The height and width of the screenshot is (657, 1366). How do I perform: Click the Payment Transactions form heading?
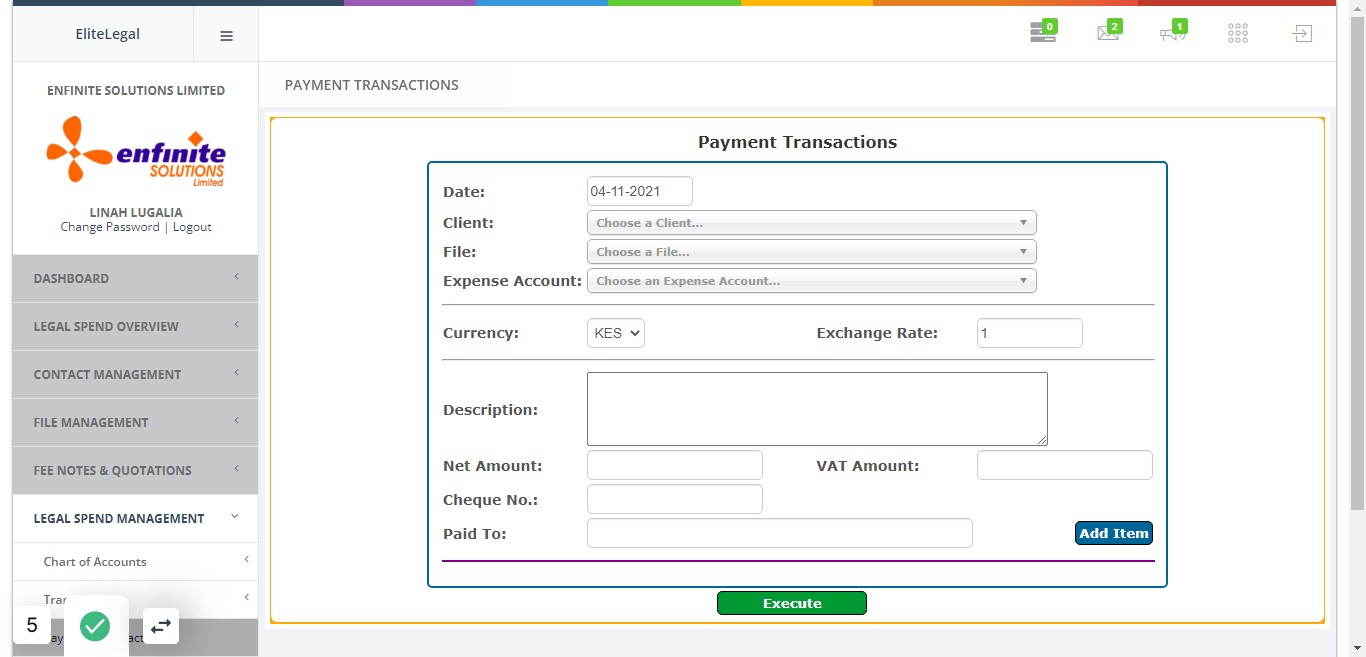pos(798,142)
